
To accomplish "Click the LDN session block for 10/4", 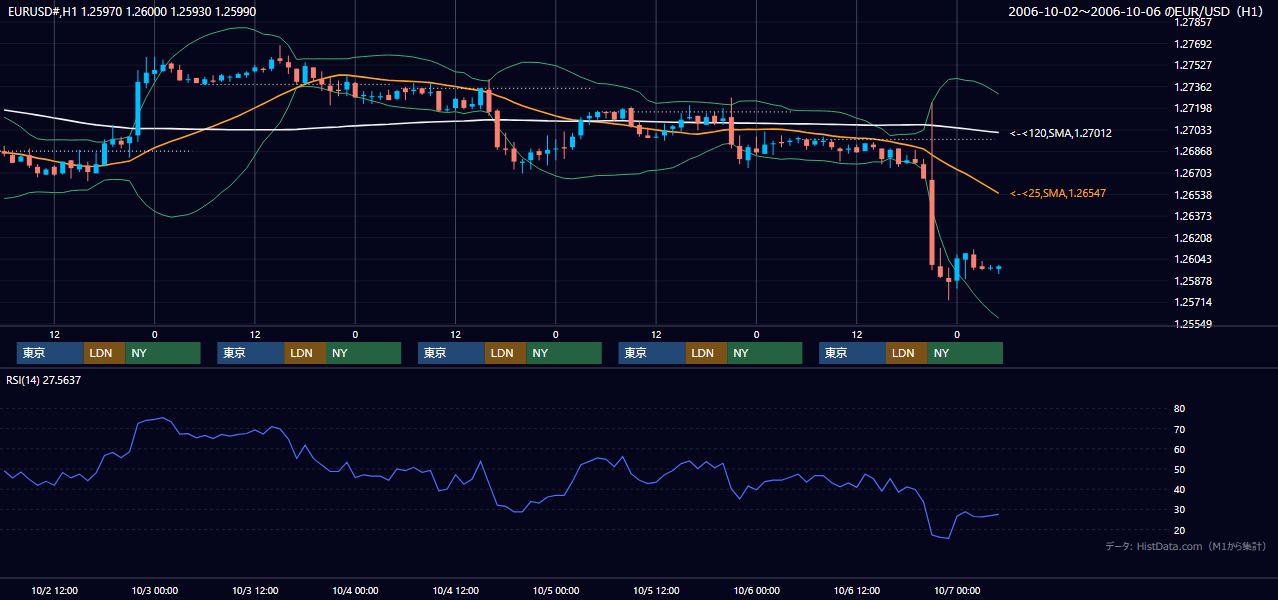I will [x=506, y=353].
